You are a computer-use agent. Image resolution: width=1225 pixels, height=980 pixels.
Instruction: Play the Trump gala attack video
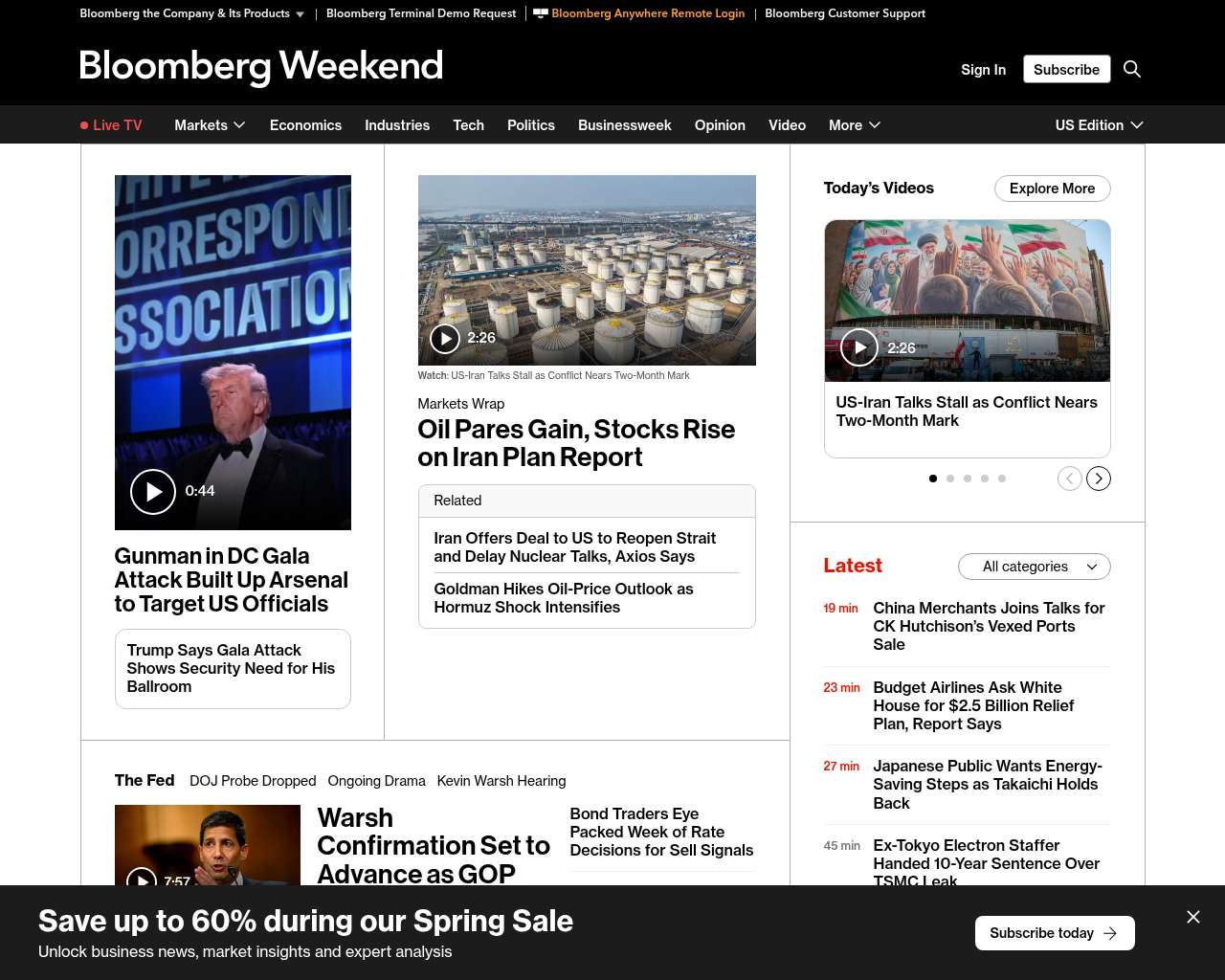(x=153, y=492)
